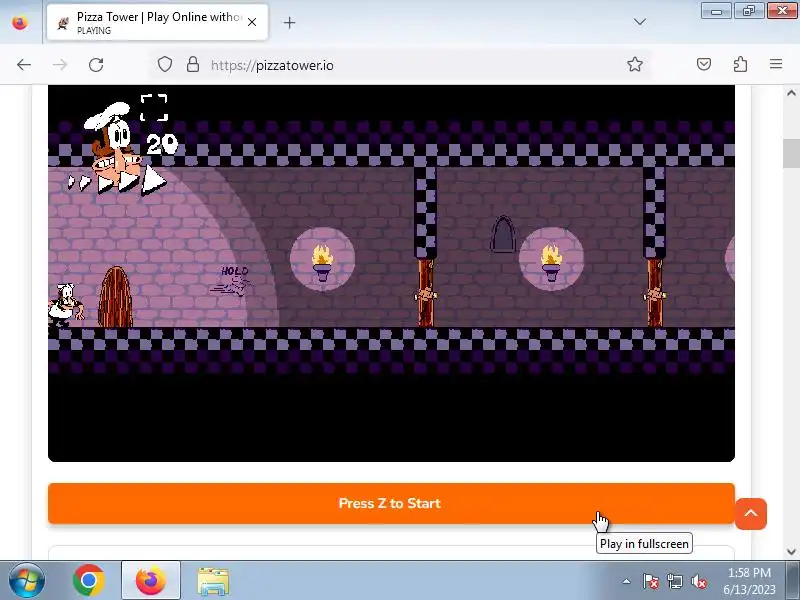
Task: Open a new tab with plus button
Action: 289,22
